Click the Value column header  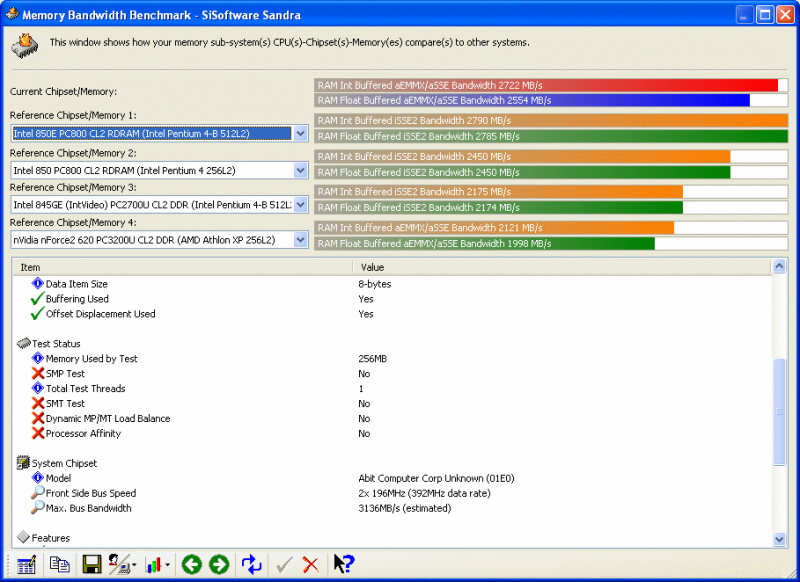(x=562, y=267)
